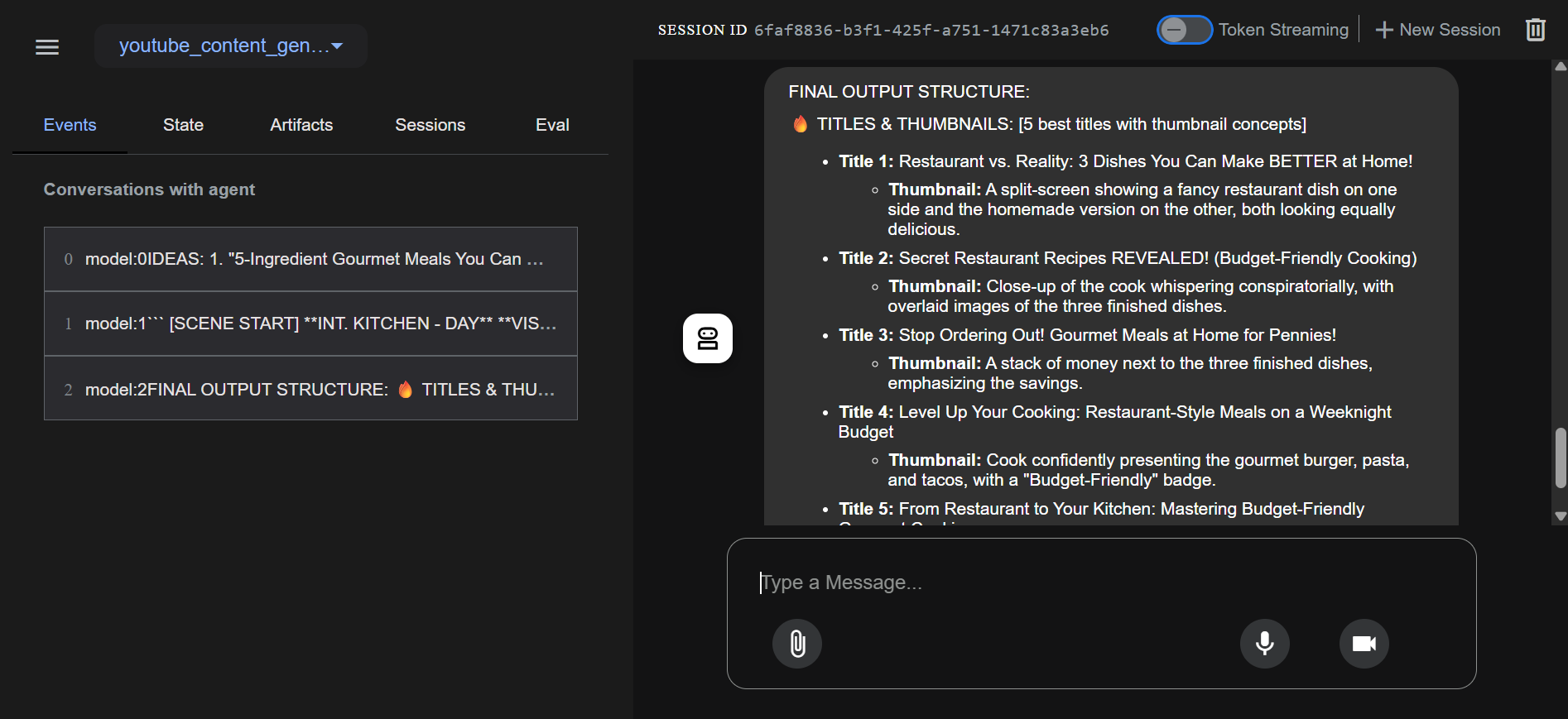Viewport: 1568px width, 719px height.
Task: Click Title 5 From Restaurant to Your Kitchen
Action: 1101,509
